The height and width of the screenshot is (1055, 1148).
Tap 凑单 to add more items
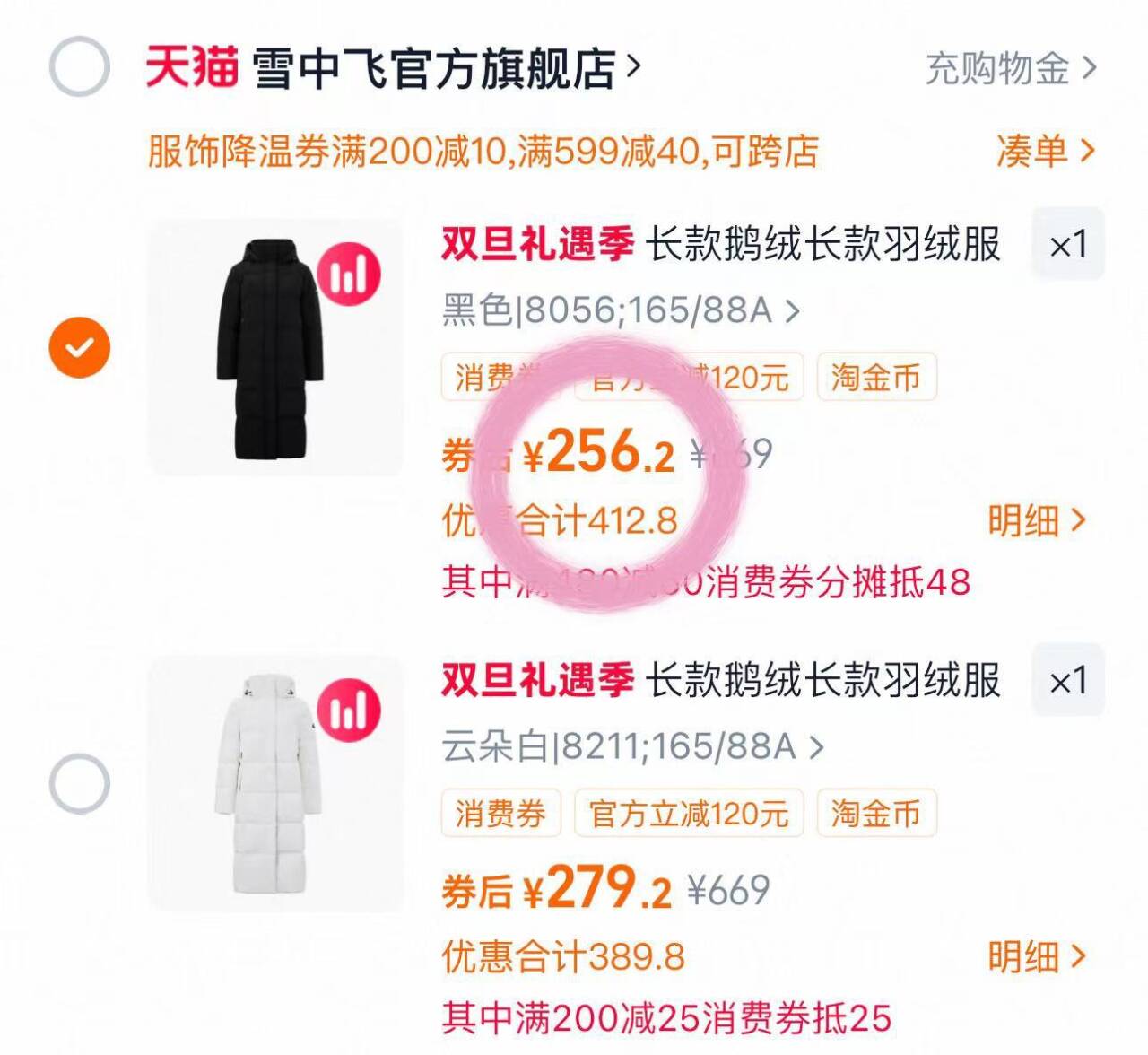coord(1046,151)
